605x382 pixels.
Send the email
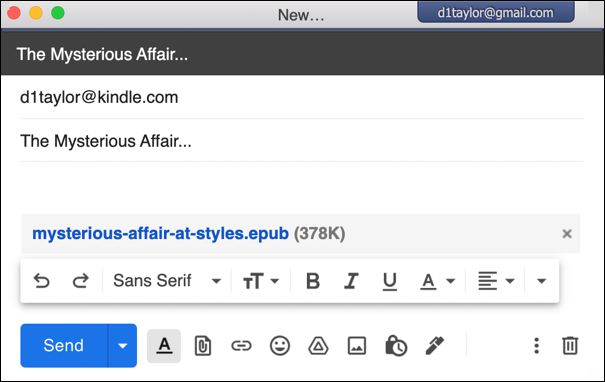coord(64,345)
